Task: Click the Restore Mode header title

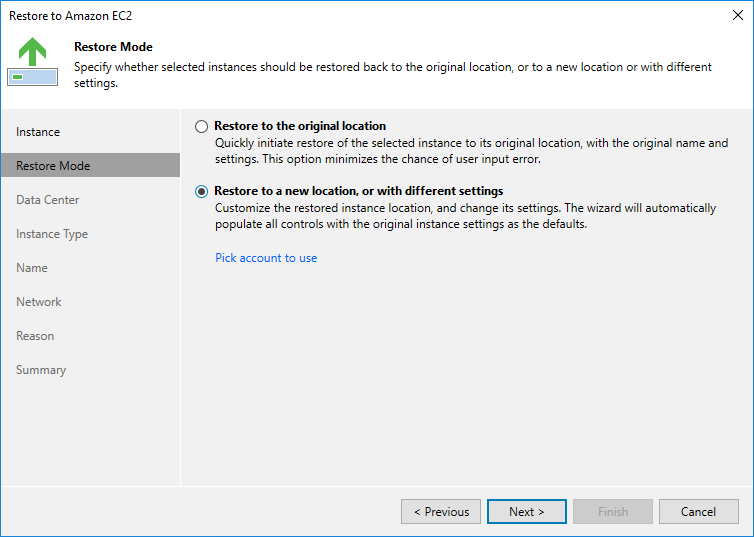Action: [x=113, y=47]
